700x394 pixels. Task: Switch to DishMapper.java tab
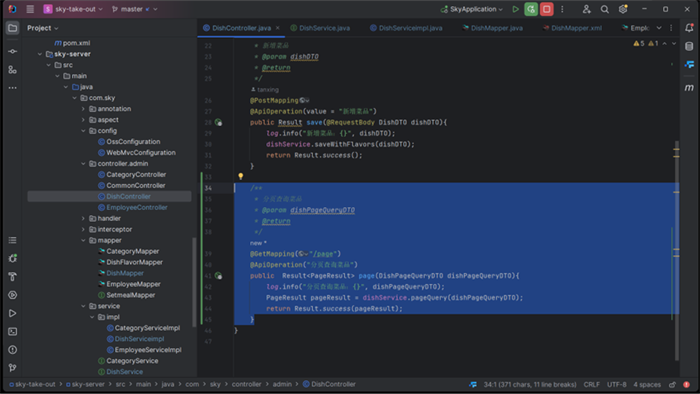(492, 28)
